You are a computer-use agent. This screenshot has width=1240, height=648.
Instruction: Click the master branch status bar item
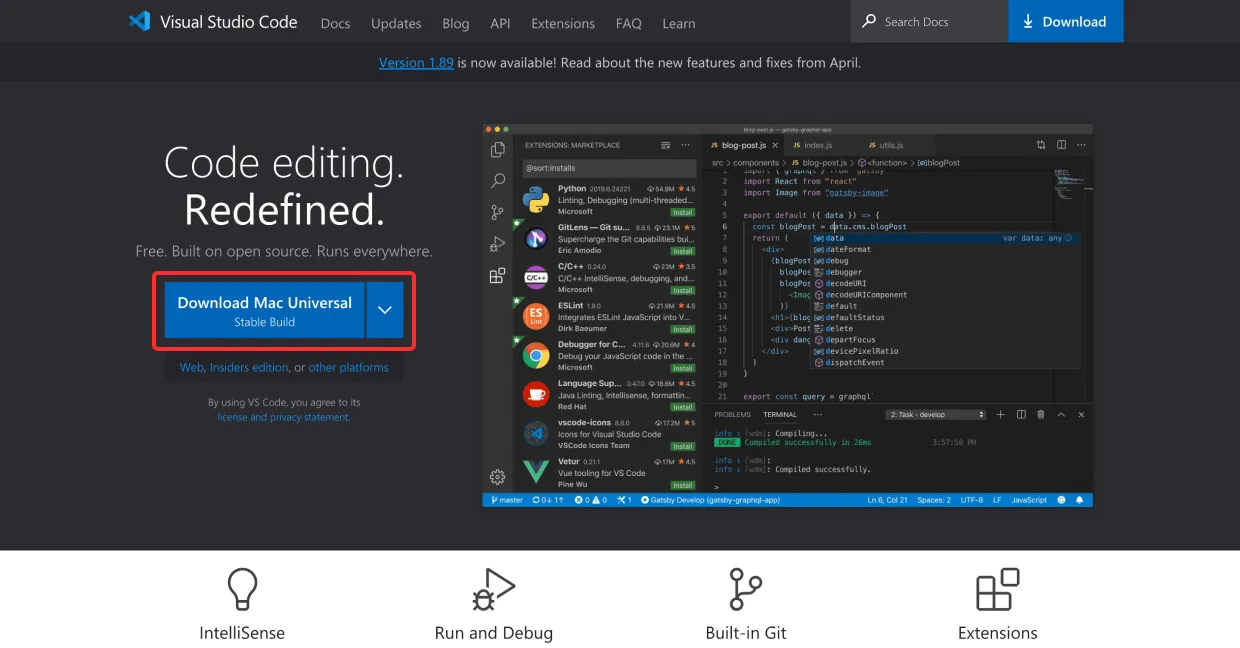[x=507, y=500]
